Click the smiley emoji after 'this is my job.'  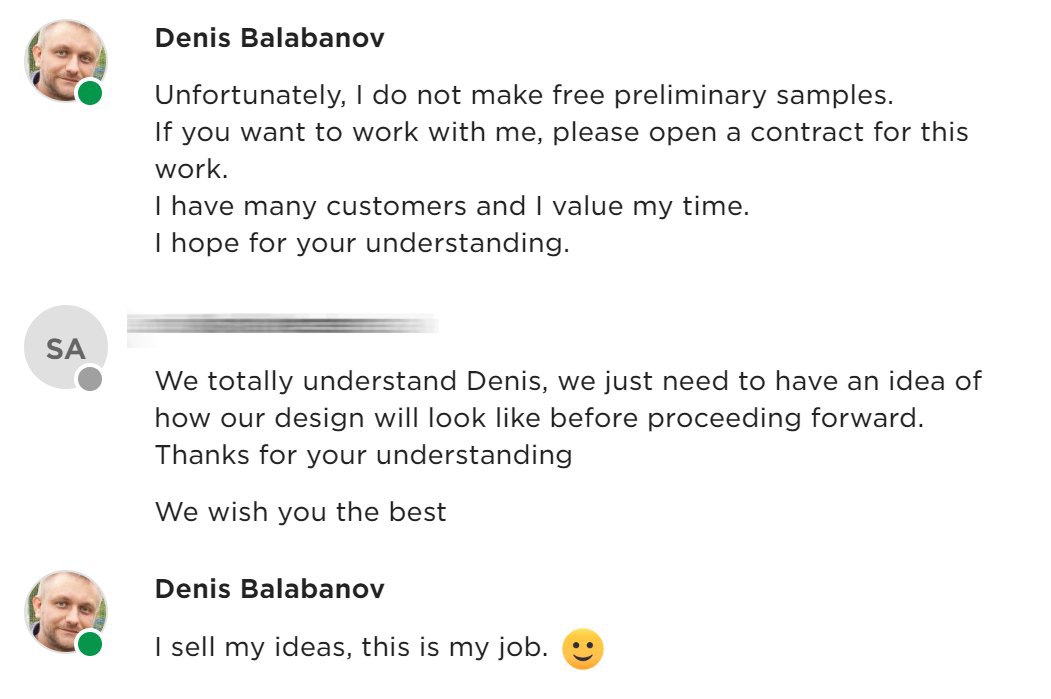coord(582,649)
